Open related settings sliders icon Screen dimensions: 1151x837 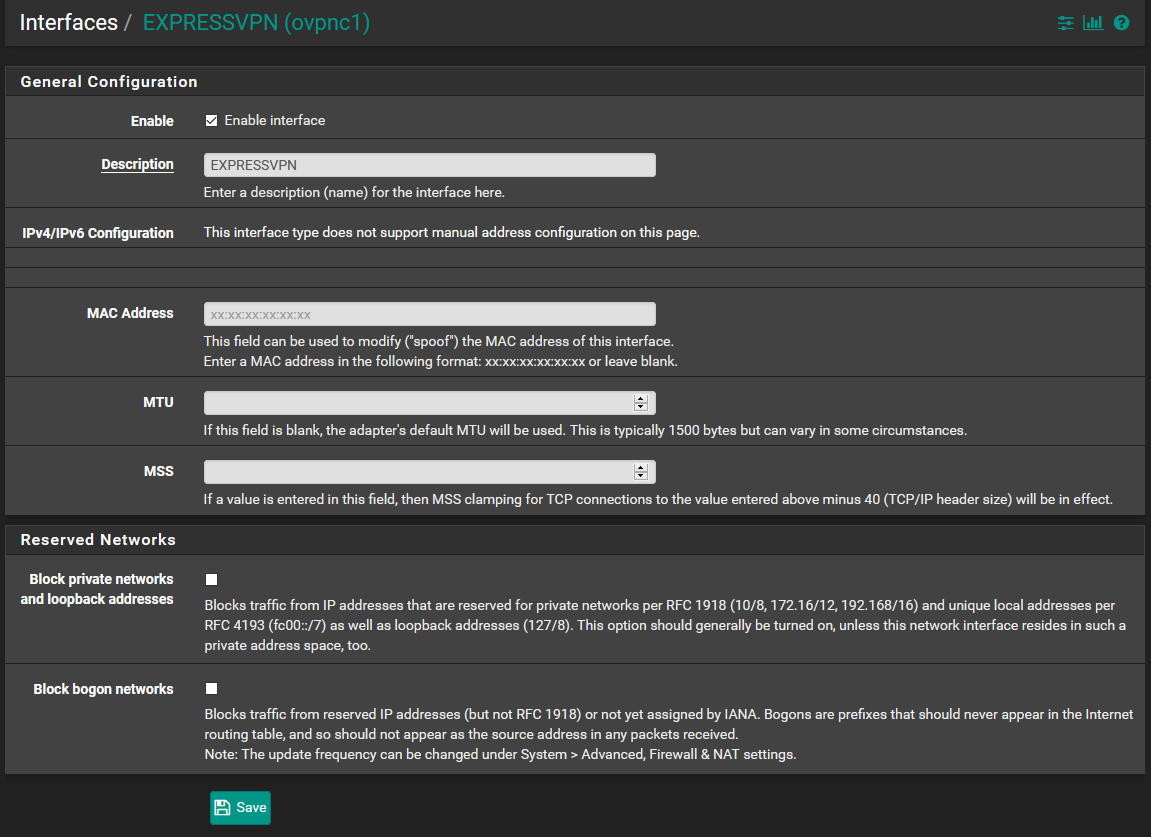1066,22
